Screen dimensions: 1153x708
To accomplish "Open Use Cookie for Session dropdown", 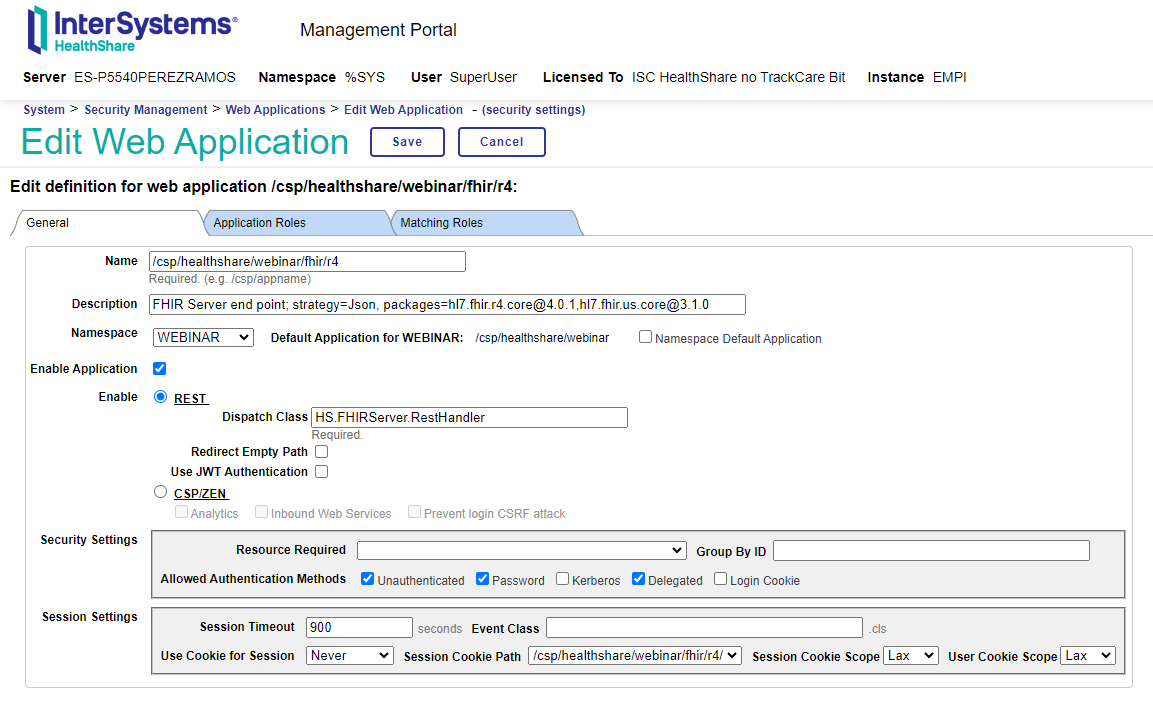I will point(350,656).
